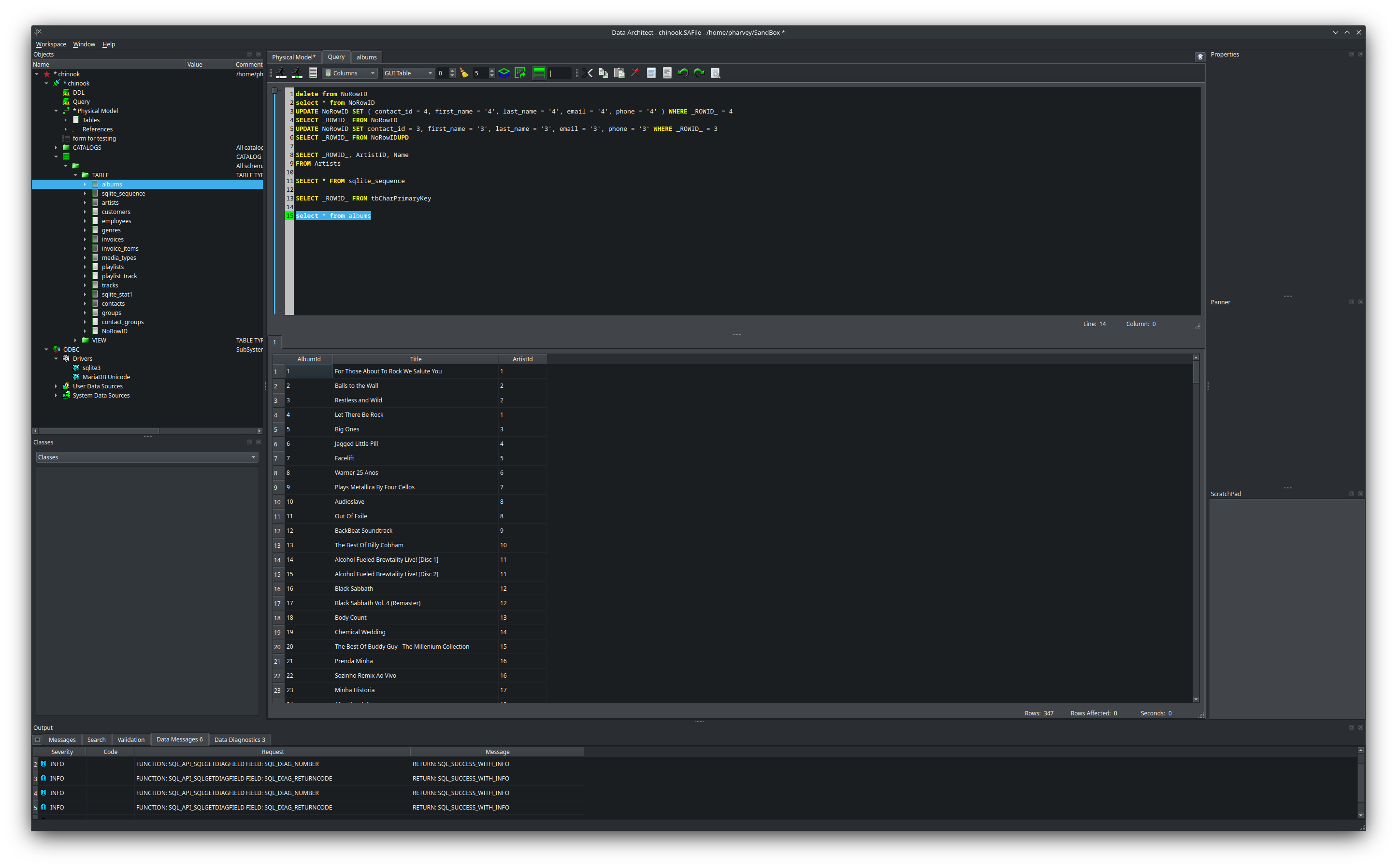Expand the albums table in the tree
This screenshot has height=868, width=1397.
86,184
